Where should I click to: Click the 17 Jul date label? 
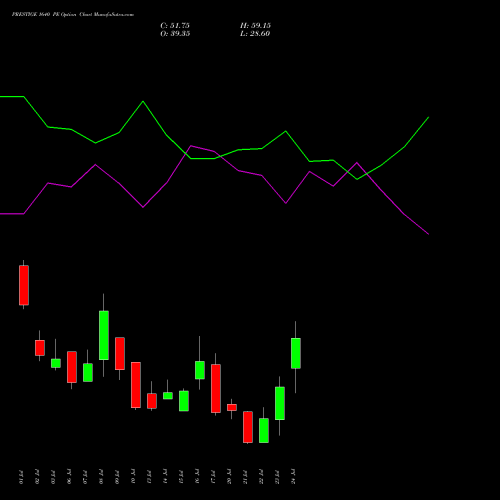pos(213,477)
